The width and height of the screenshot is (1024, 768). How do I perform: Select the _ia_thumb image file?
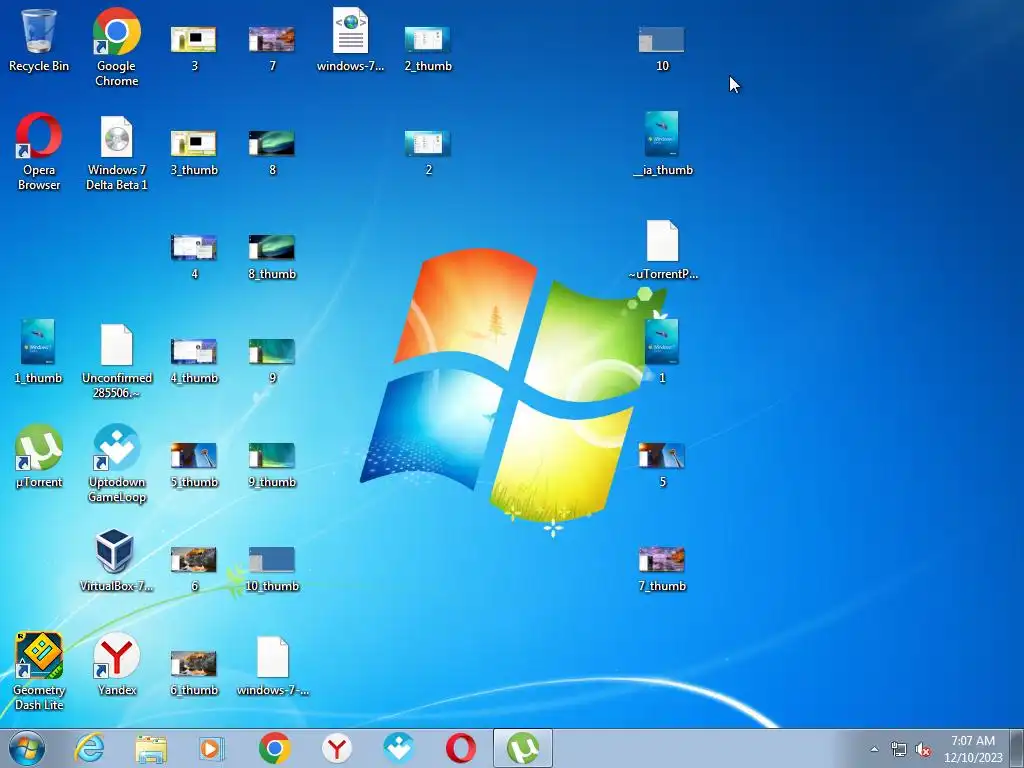click(x=662, y=144)
